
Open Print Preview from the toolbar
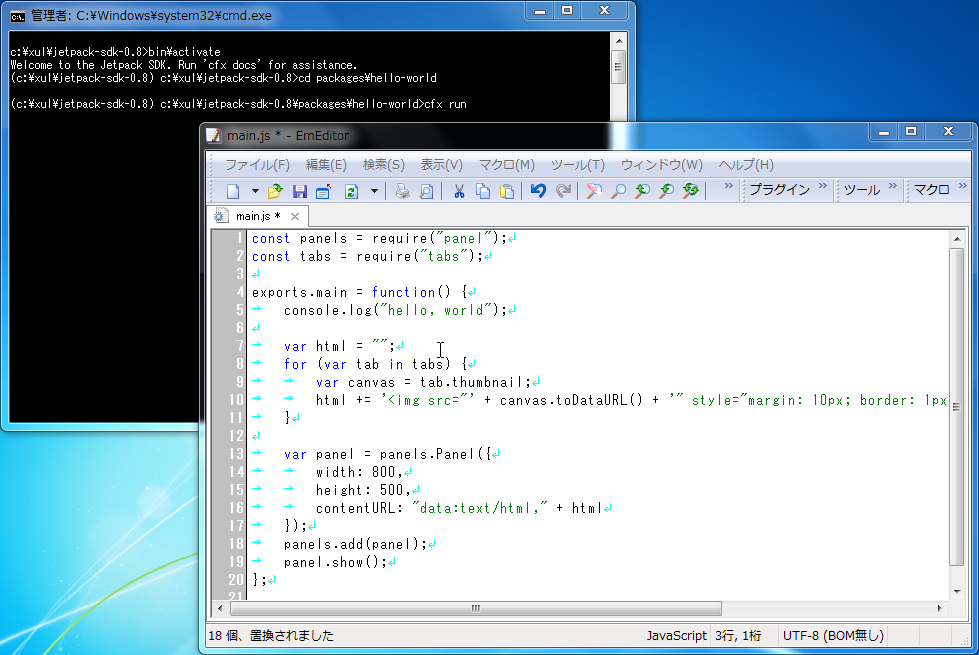click(x=426, y=191)
